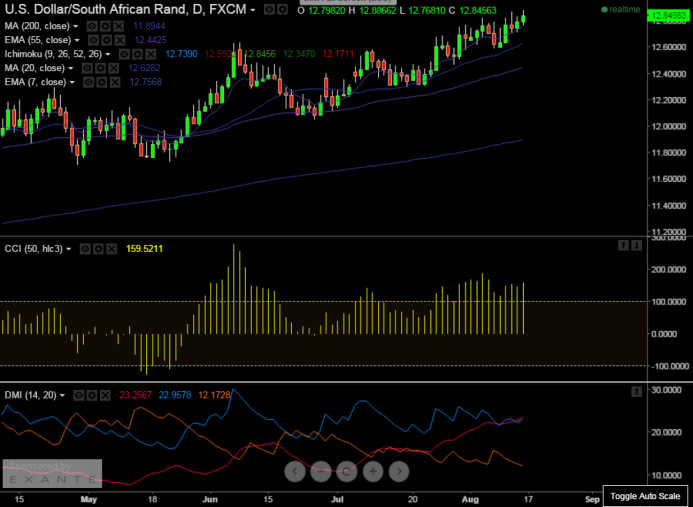
Task: Click the Jun label on time axis
Action: (x=210, y=499)
